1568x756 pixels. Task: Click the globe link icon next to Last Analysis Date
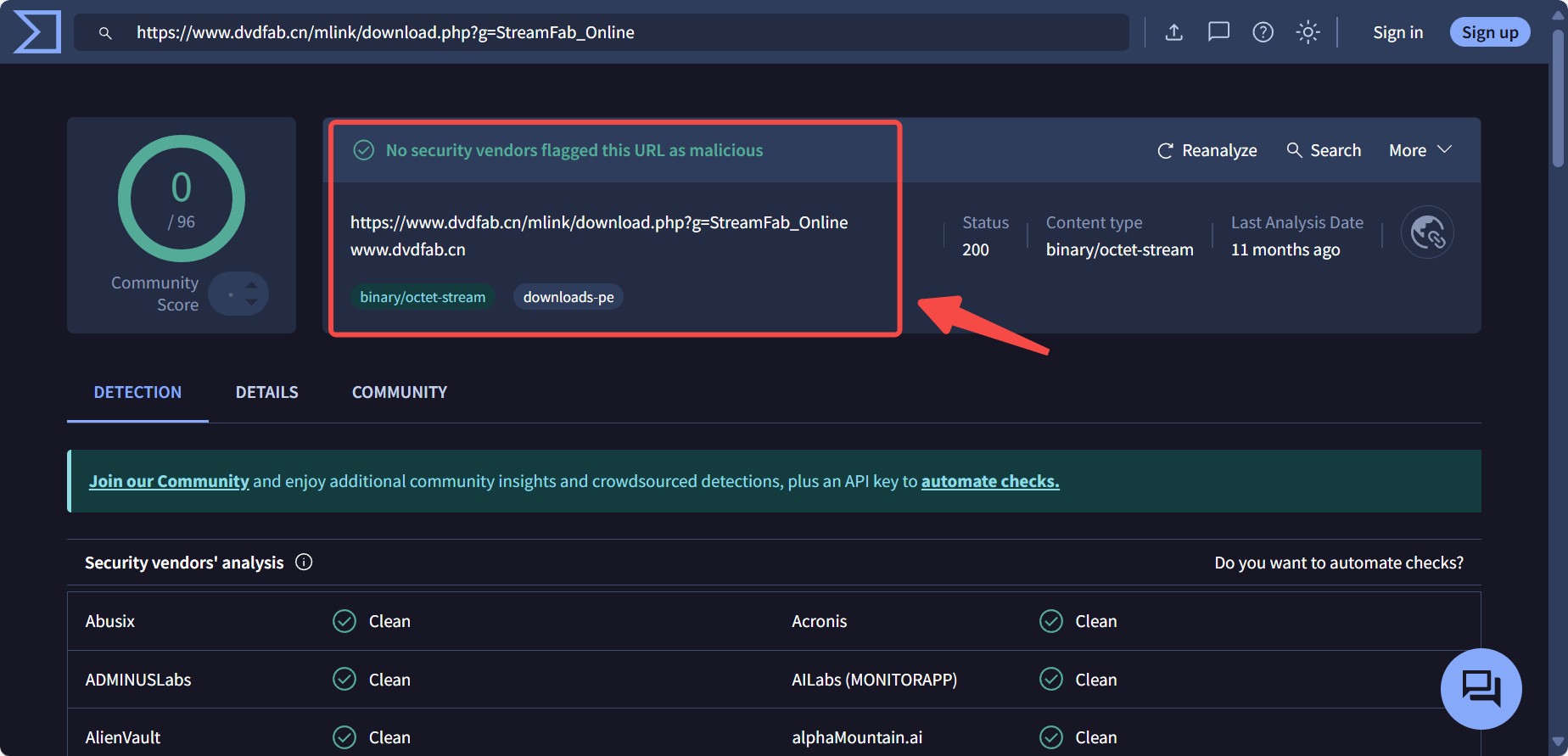(x=1426, y=232)
